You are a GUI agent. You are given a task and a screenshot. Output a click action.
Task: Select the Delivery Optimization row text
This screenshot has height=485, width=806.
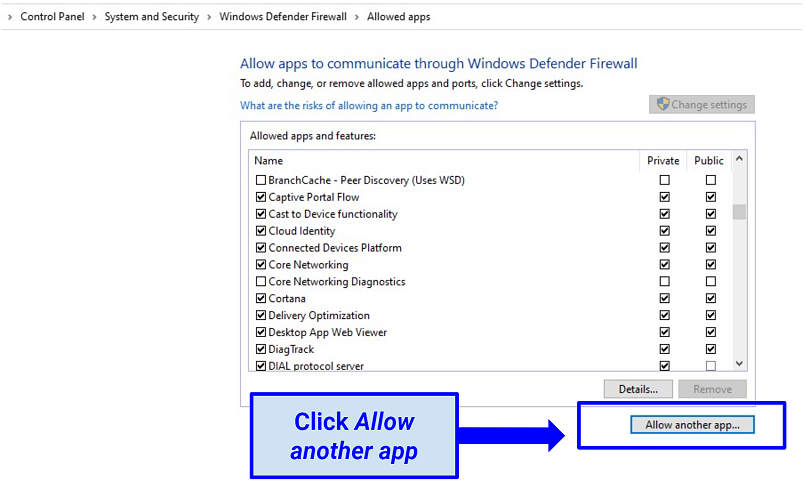319,315
